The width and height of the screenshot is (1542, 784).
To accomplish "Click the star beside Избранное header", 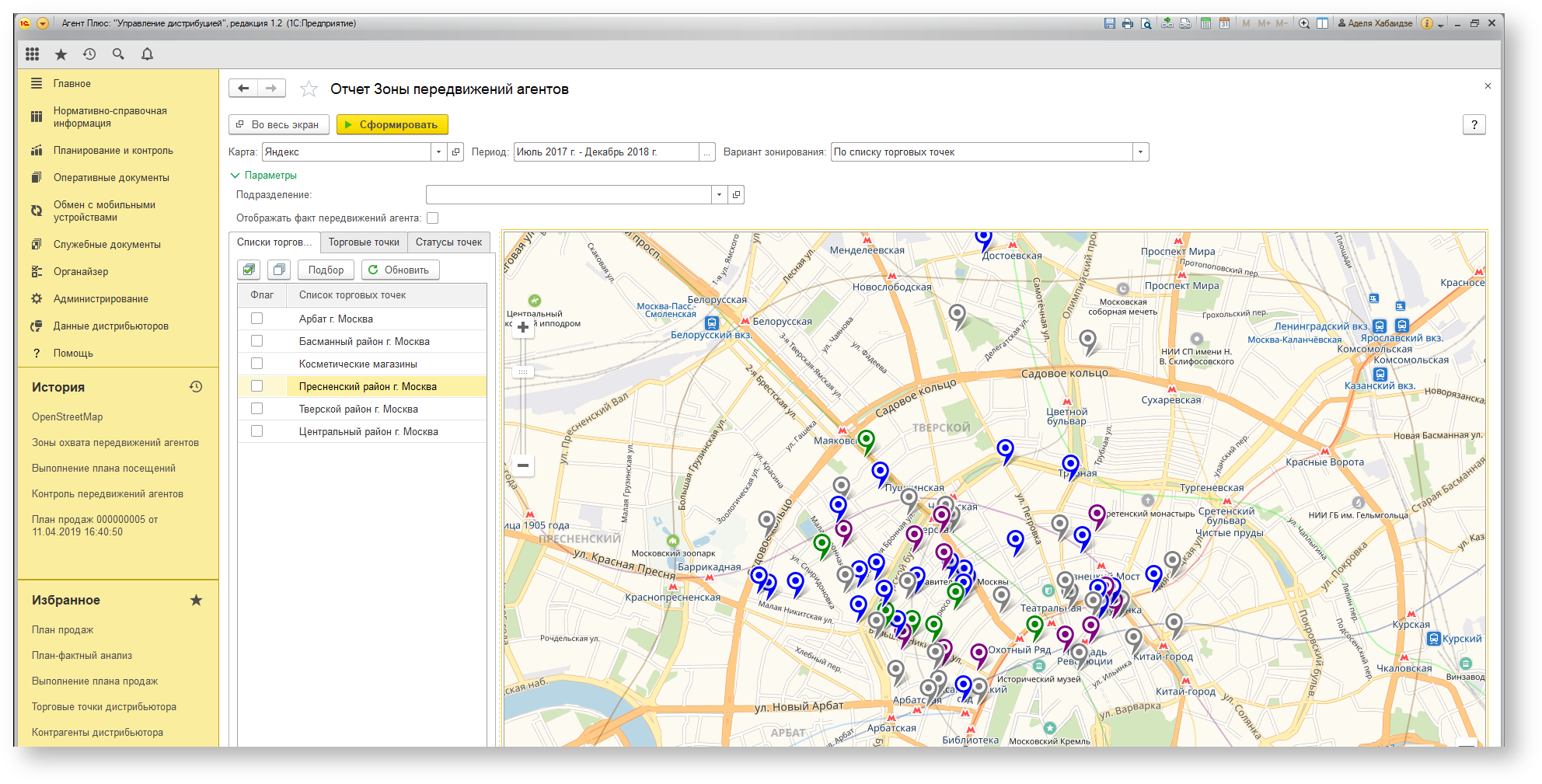I will point(196,600).
